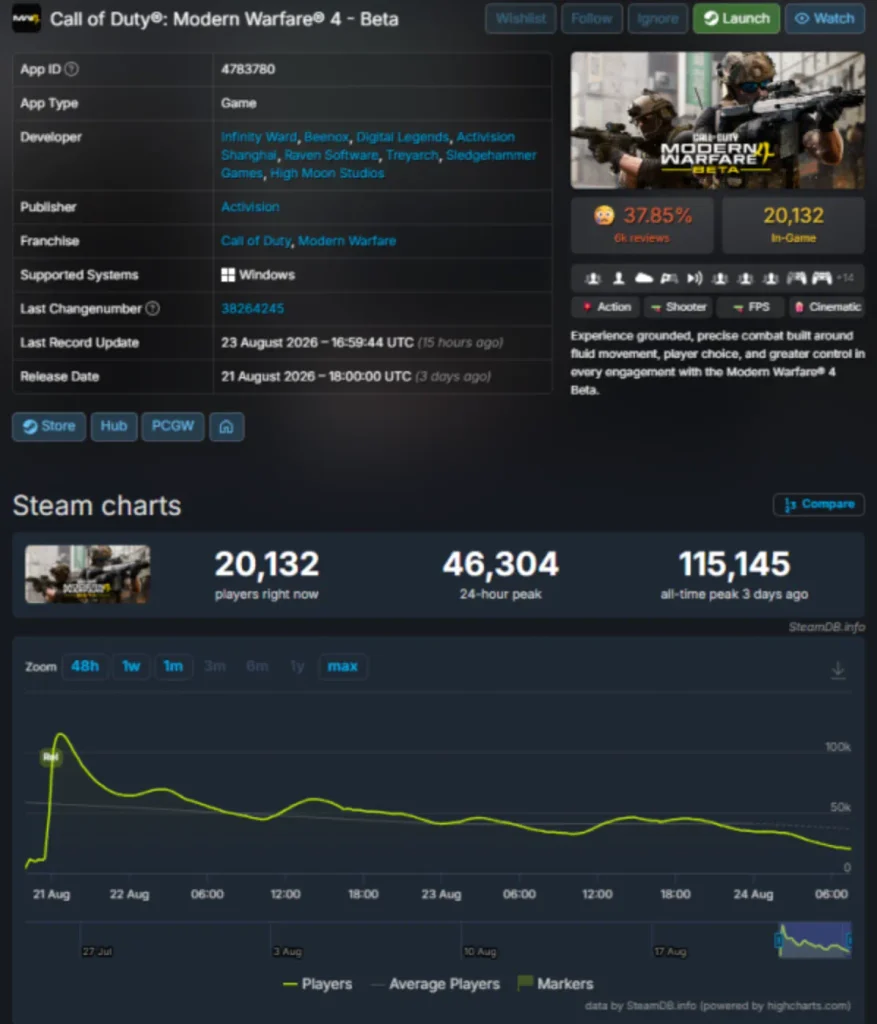Viewport: 877px width, 1024px height.
Task: Open the Modern Warfare franchise link
Action: tap(347, 241)
